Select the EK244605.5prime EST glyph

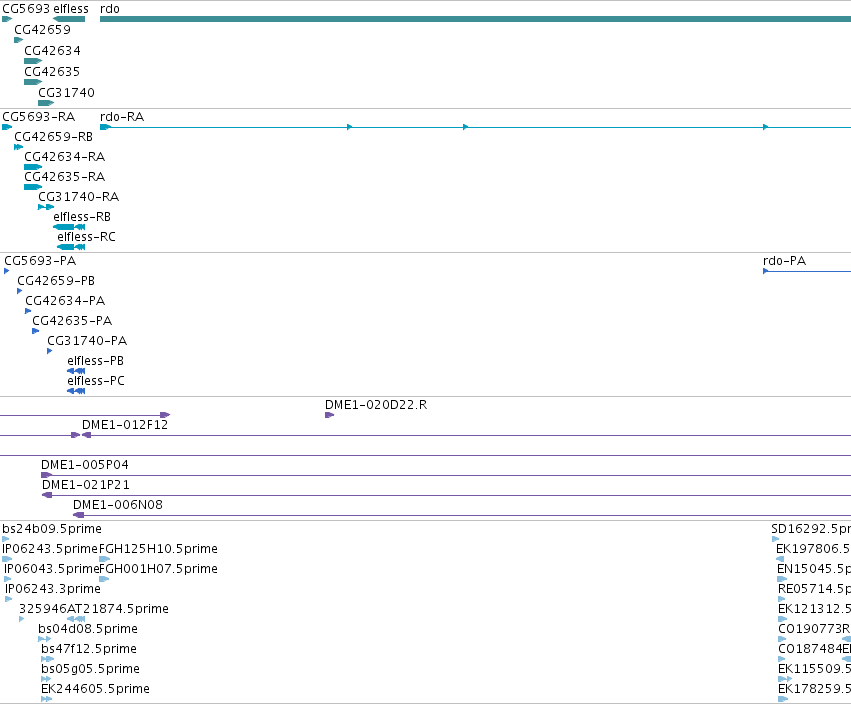[47, 699]
